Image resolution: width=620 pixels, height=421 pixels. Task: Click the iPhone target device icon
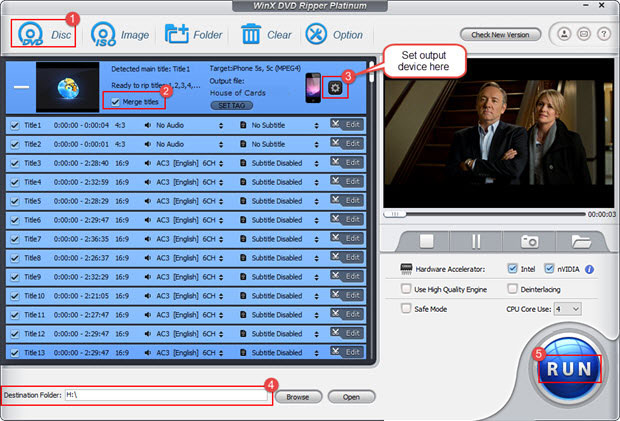[313, 88]
